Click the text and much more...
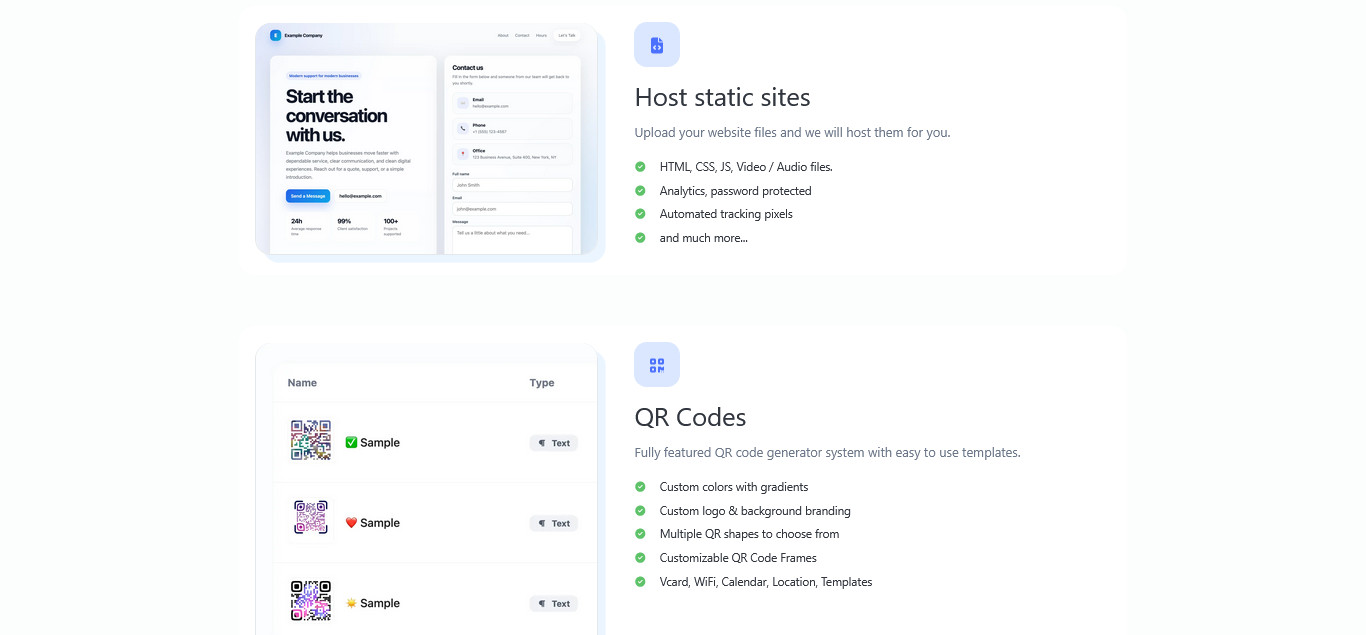The image size is (1366, 635). click(x=703, y=238)
